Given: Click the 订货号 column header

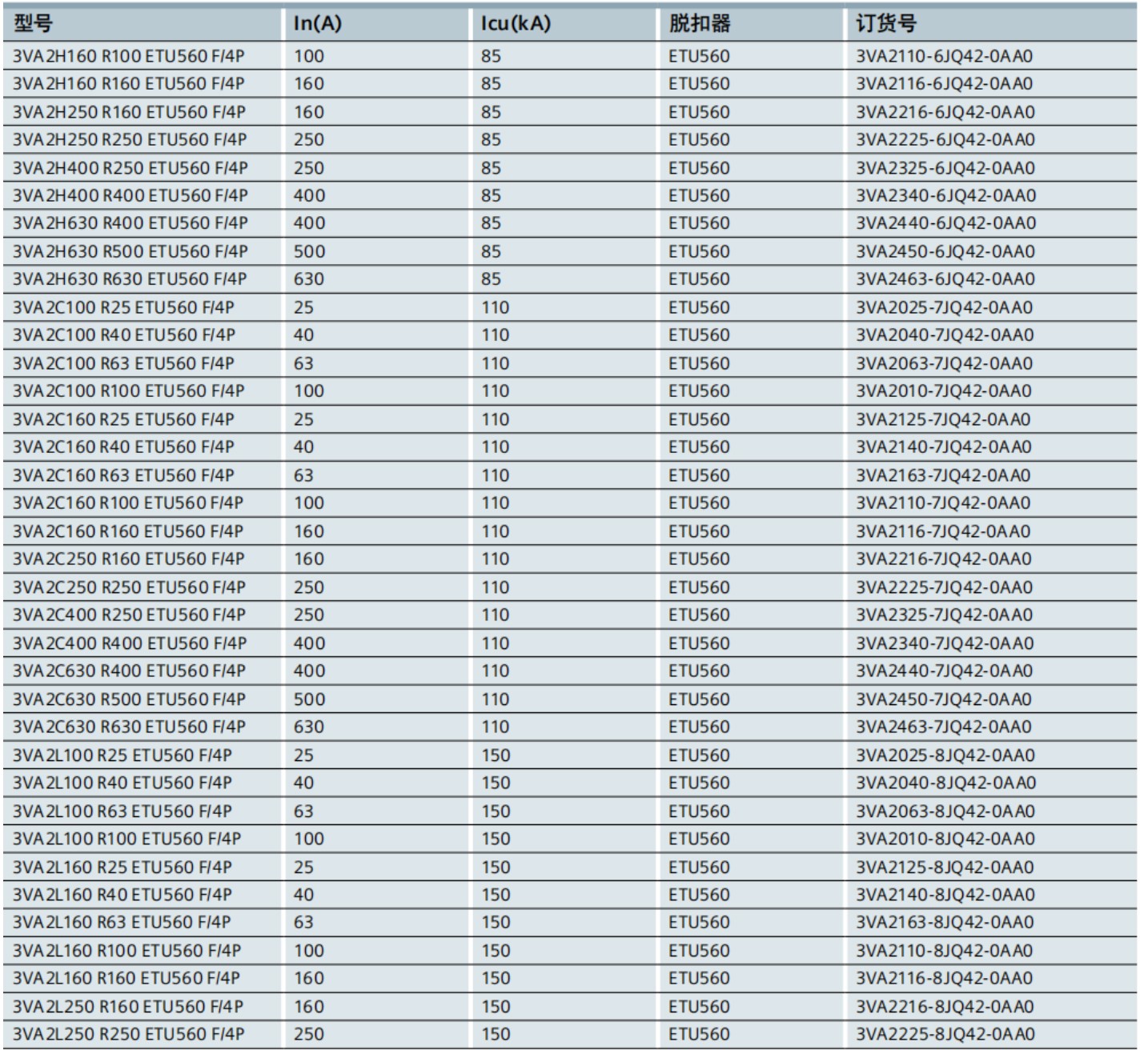Looking at the screenshot, I should 886,23.
